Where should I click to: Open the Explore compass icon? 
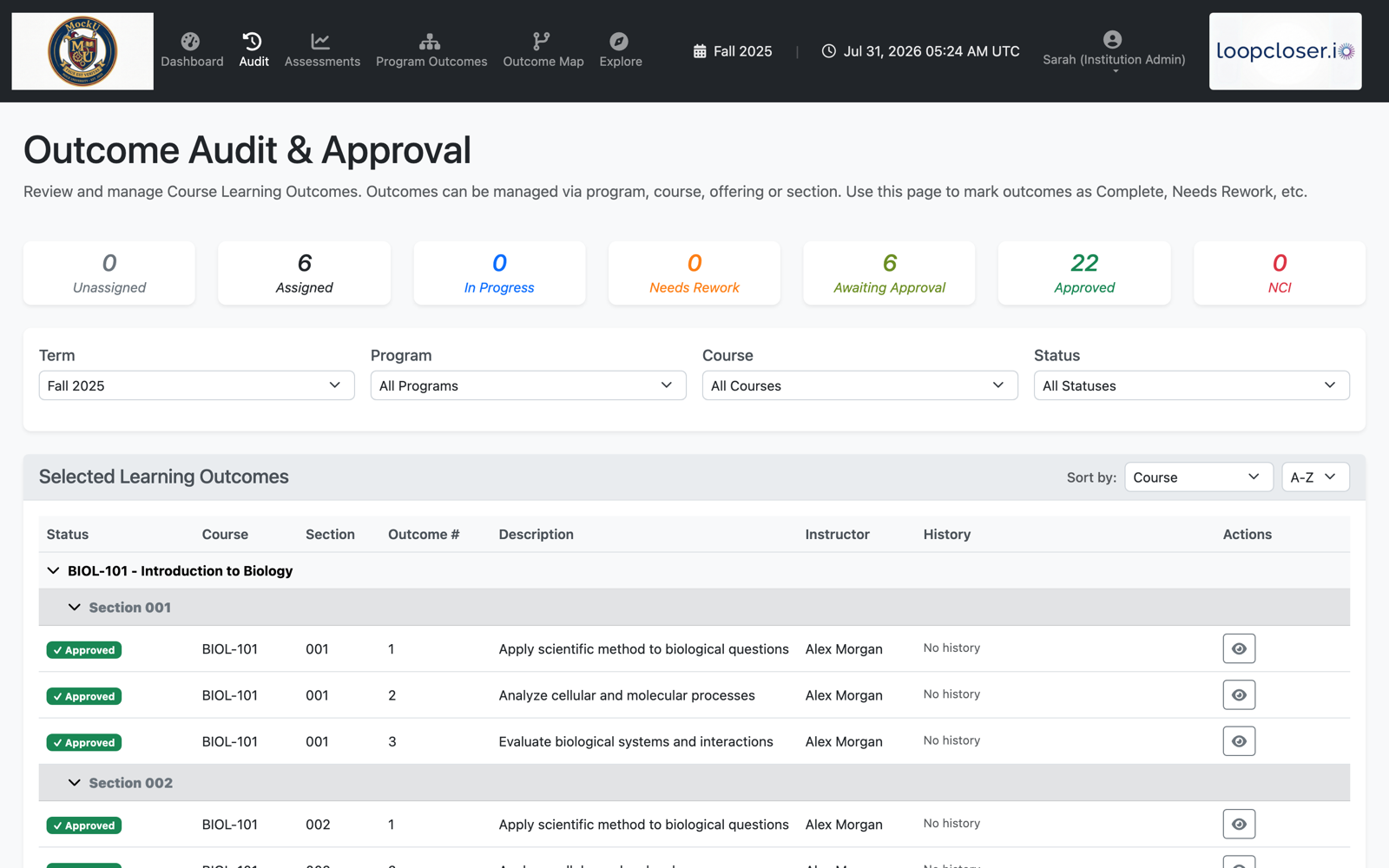coord(619,41)
